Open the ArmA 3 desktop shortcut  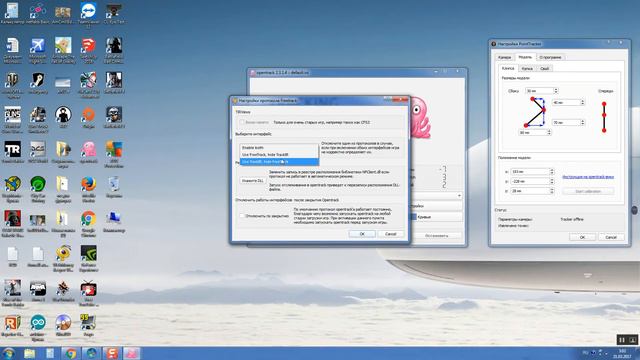pos(38,291)
